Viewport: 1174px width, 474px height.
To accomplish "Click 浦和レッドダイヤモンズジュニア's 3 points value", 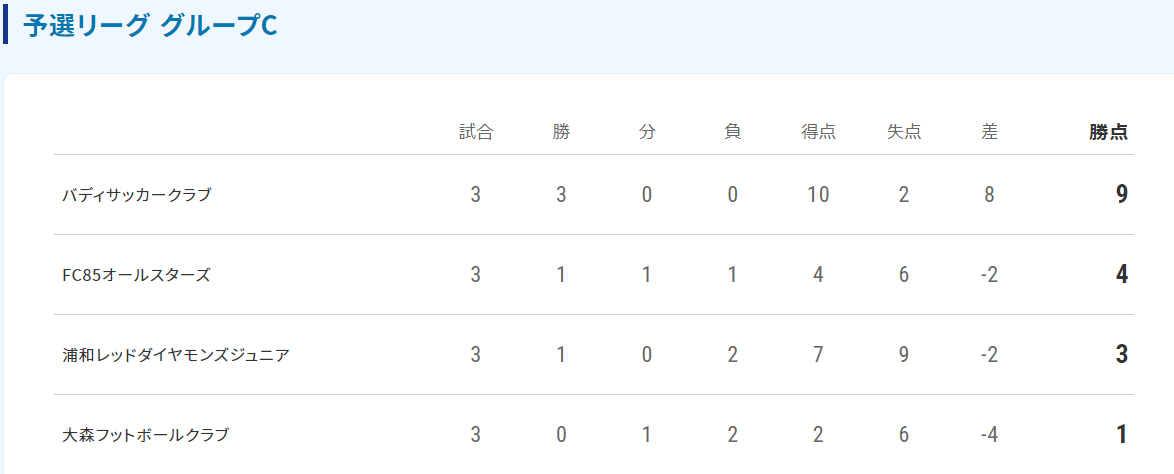I will pyautogui.click(x=1121, y=354).
